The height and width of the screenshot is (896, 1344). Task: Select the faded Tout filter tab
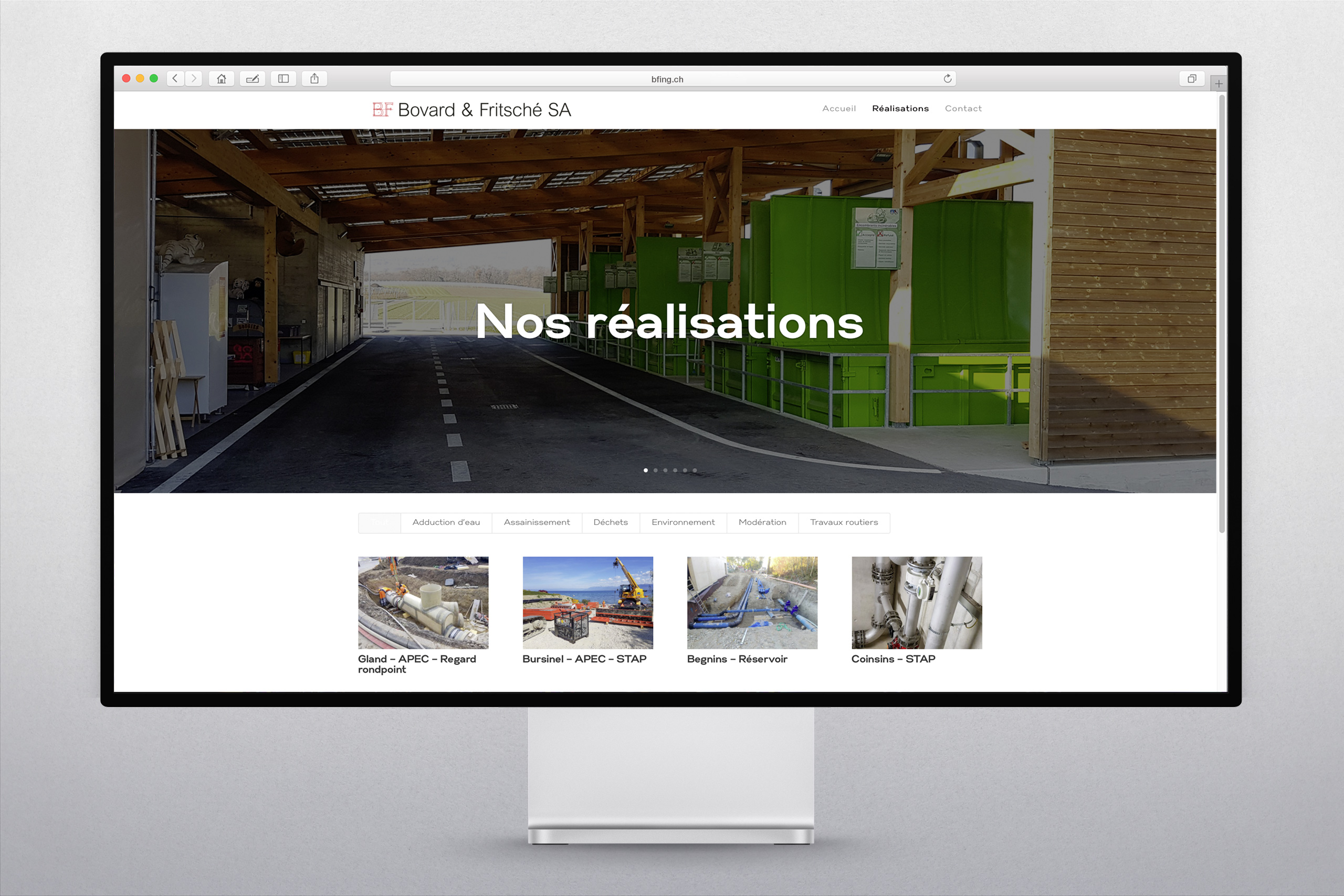[380, 523]
